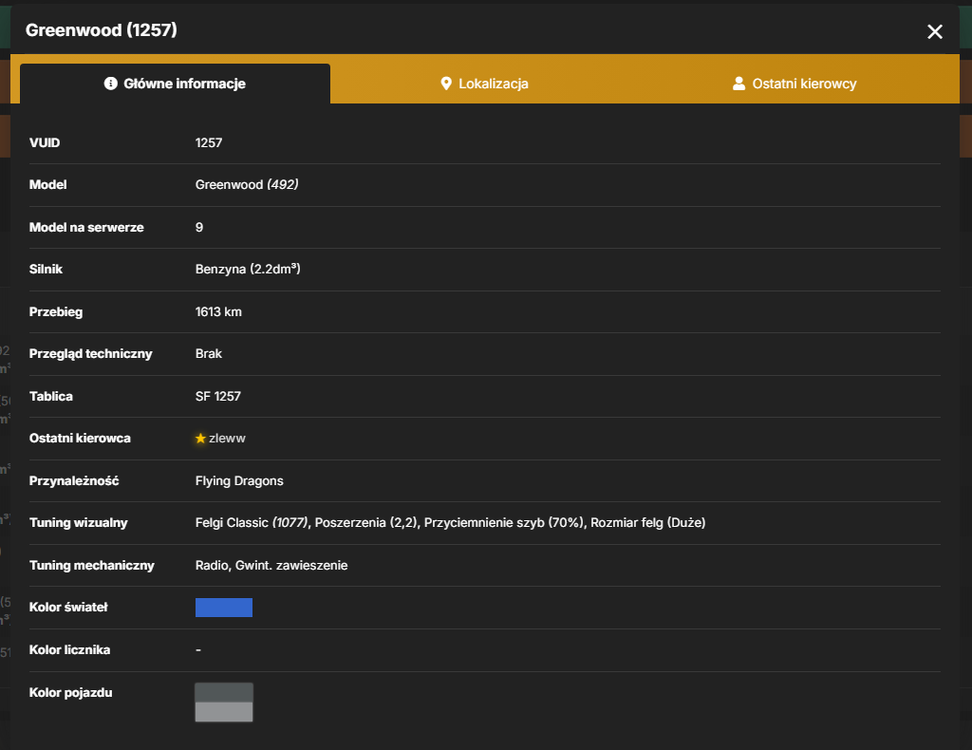Click the dark gray upper vehicle color swatch

click(x=224, y=692)
